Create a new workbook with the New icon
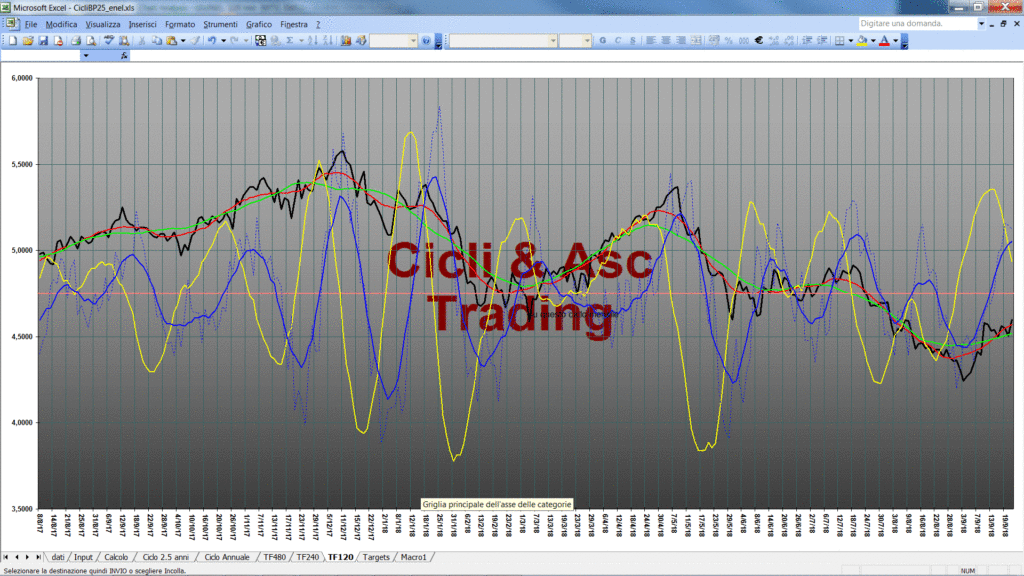The image size is (1024, 576). pos(12,40)
